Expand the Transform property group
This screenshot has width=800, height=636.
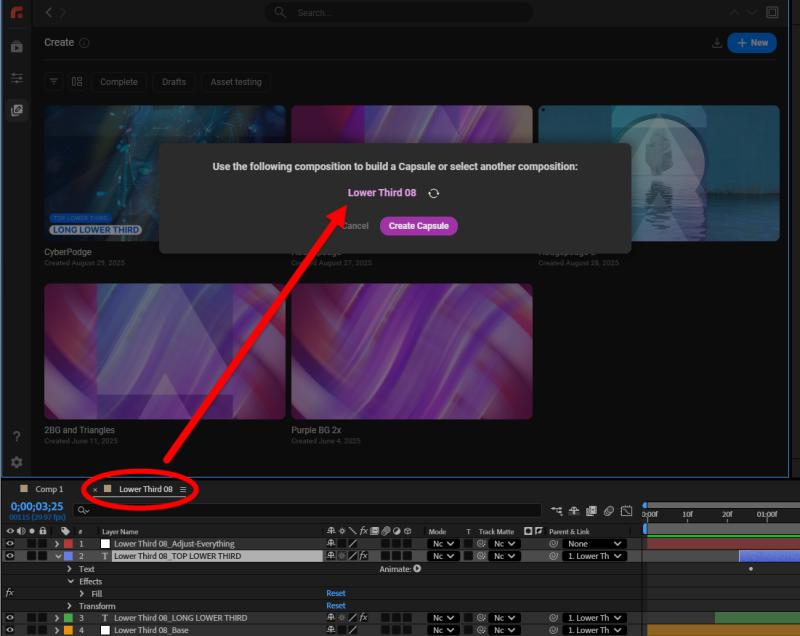click(x=70, y=606)
